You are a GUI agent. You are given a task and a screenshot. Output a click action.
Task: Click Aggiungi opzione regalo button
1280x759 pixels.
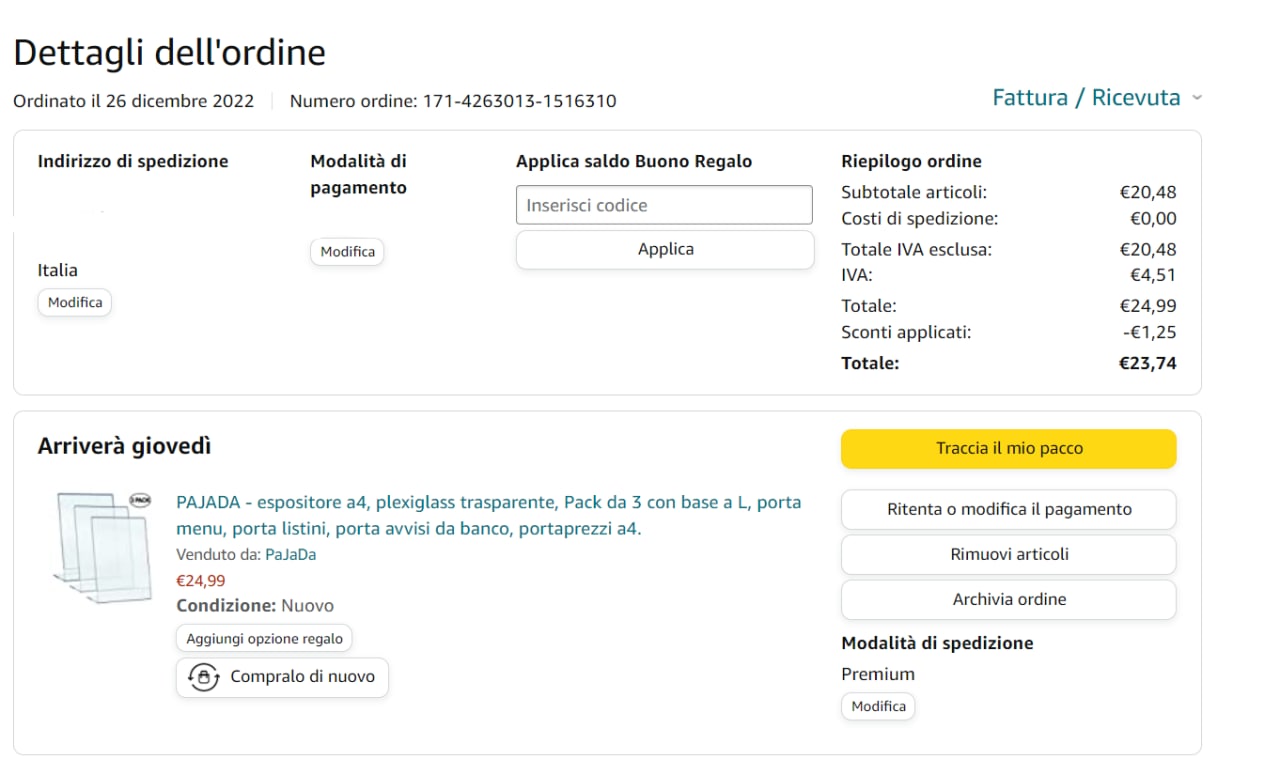point(264,638)
